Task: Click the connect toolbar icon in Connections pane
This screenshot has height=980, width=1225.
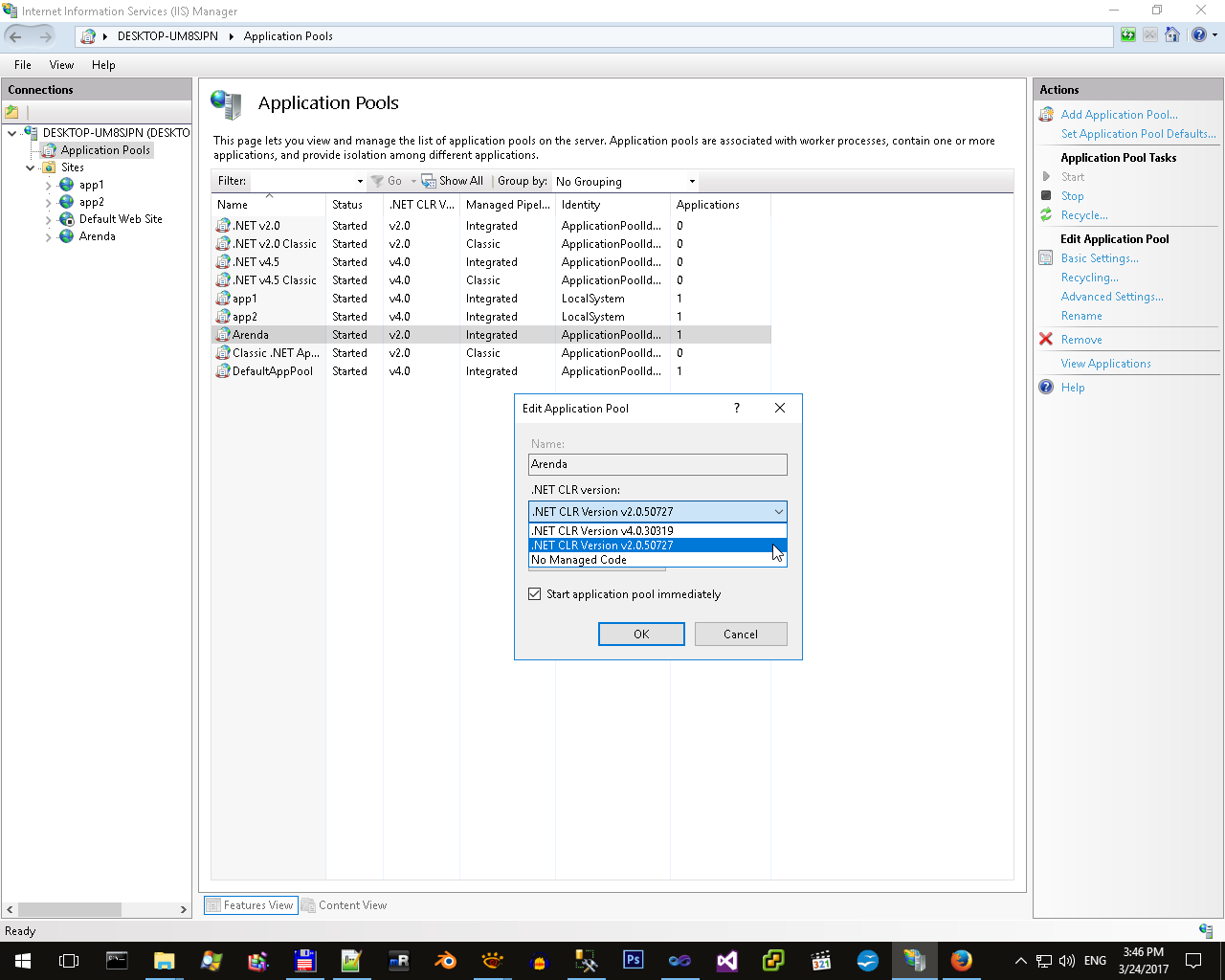Action: 11,112
